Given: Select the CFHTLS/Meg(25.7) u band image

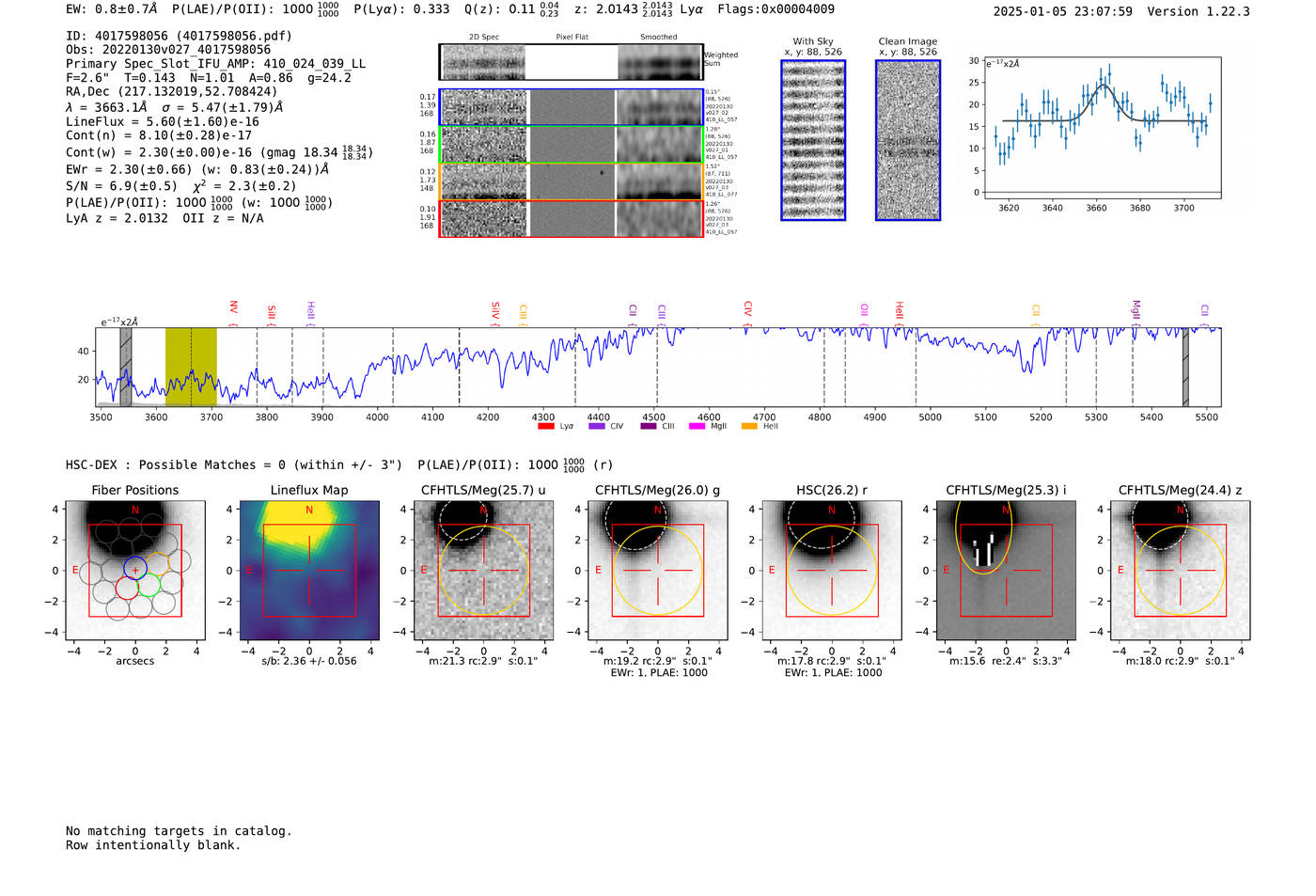Looking at the screenshot, I should [x=483, y=570].
